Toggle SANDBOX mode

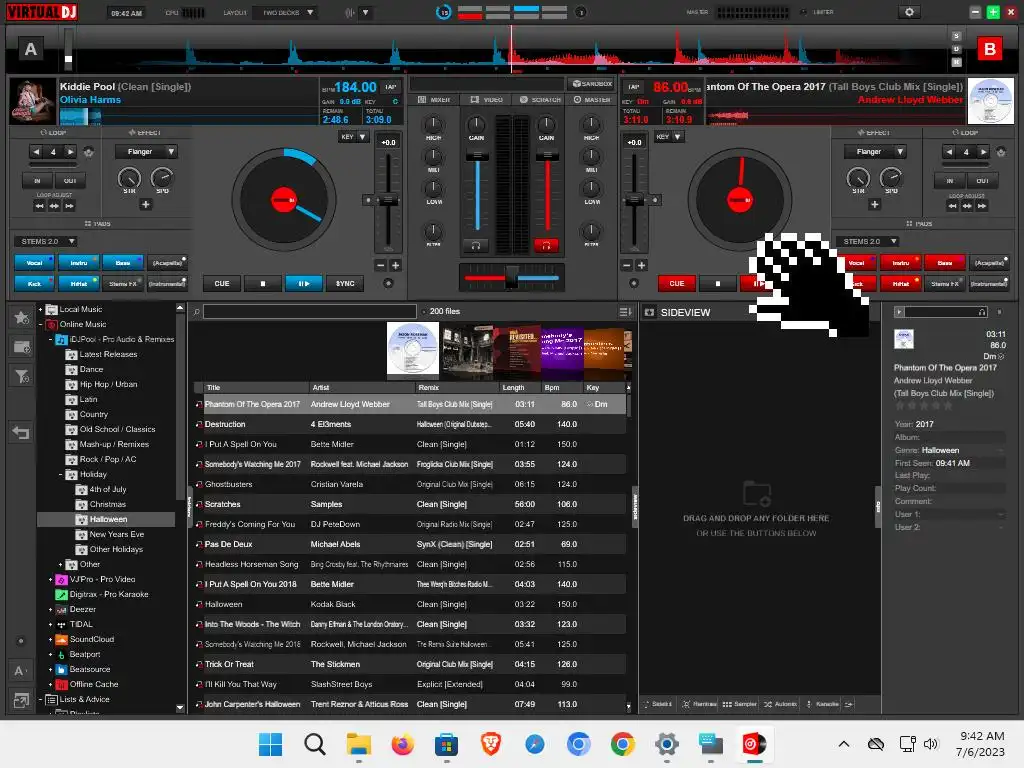592,84
